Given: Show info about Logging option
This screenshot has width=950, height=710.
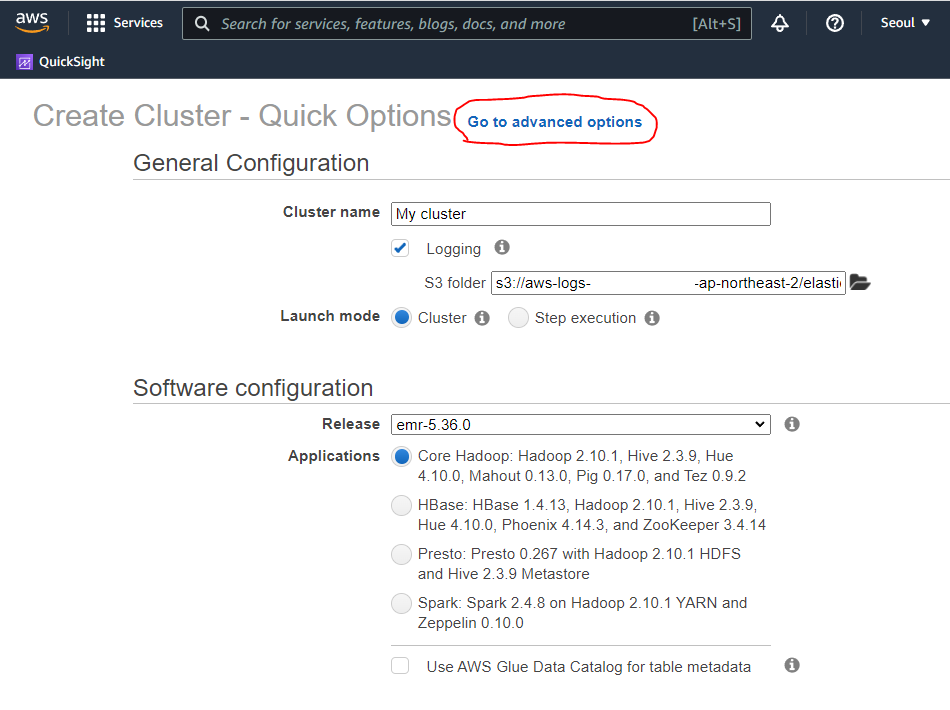Looking at the screenshot, I should [502, 247].
